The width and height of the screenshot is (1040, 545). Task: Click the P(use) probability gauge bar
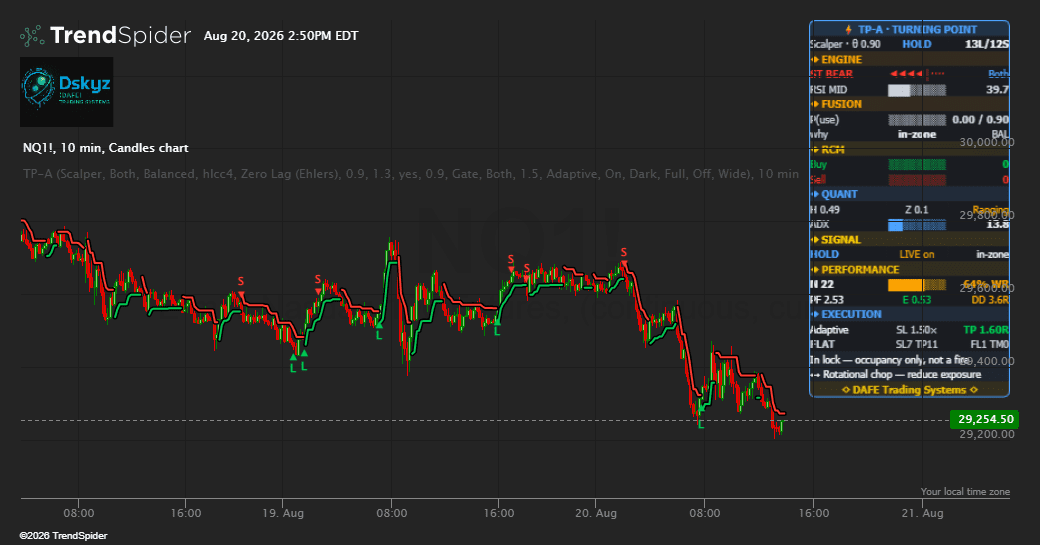pos(917,120)
